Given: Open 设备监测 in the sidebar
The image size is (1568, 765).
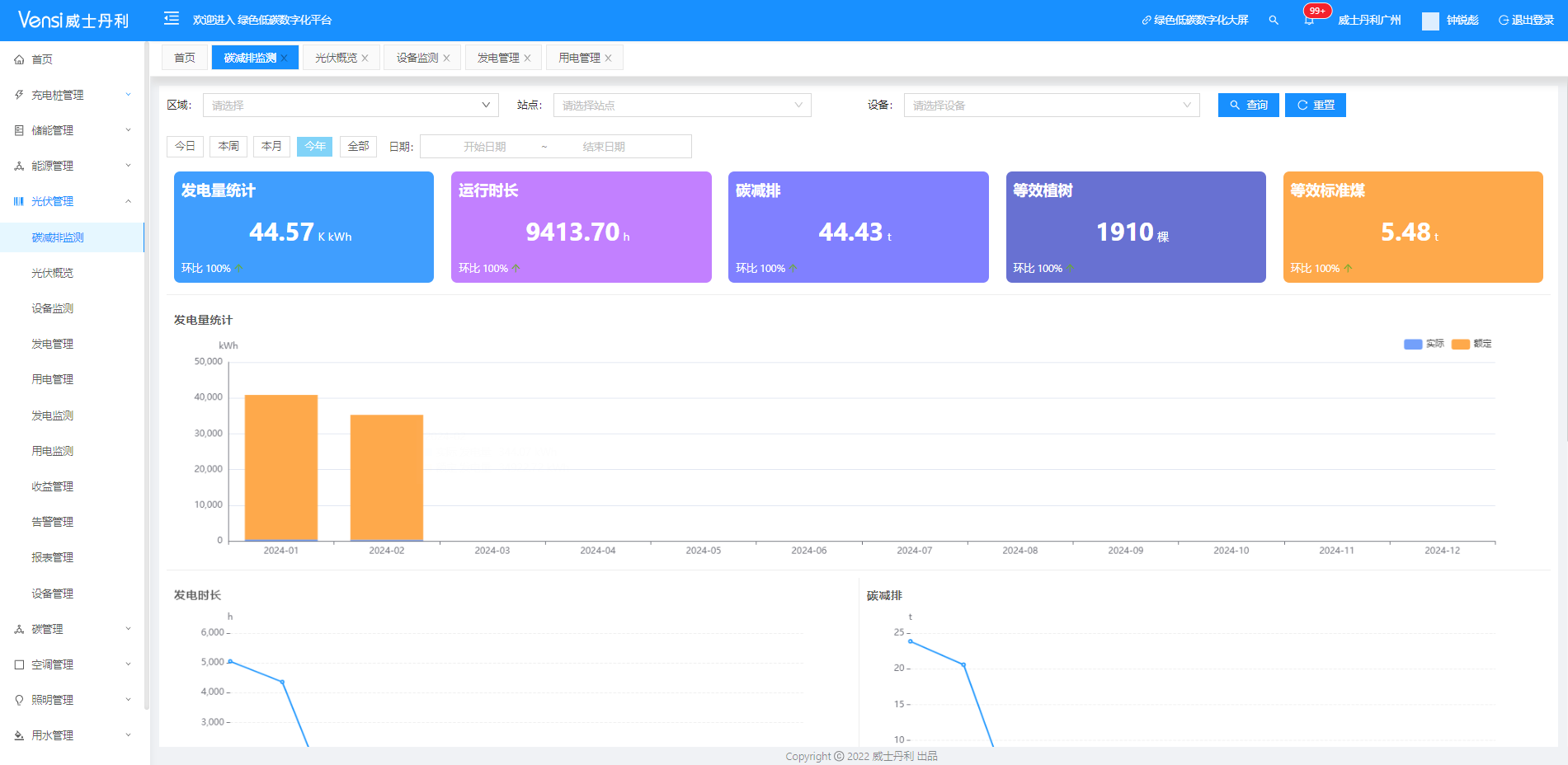Looking at the screenshot, I should pos(52,308).
